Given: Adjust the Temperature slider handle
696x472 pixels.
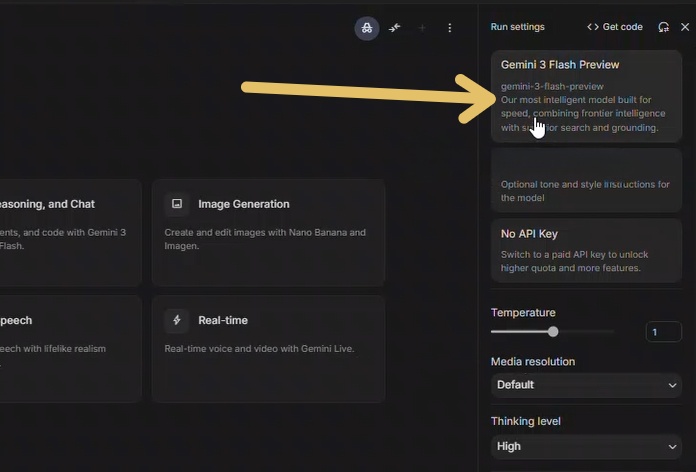Looking at the screenshot, I should pos(553,332).
